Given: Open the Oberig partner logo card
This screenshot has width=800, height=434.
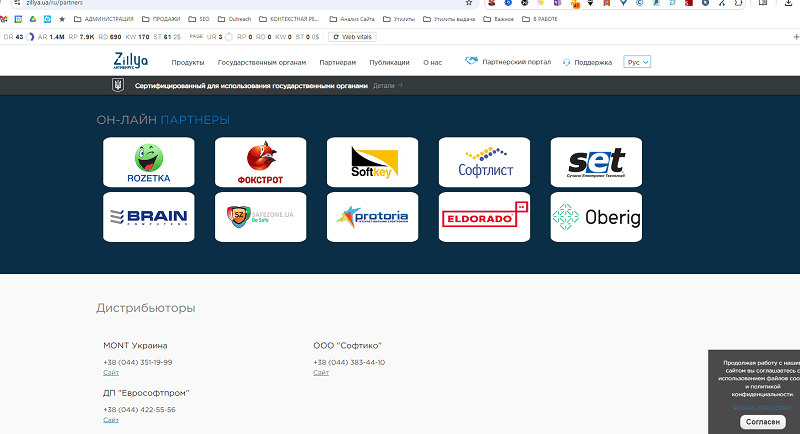Looking at the screenshot, I should 596,217.
